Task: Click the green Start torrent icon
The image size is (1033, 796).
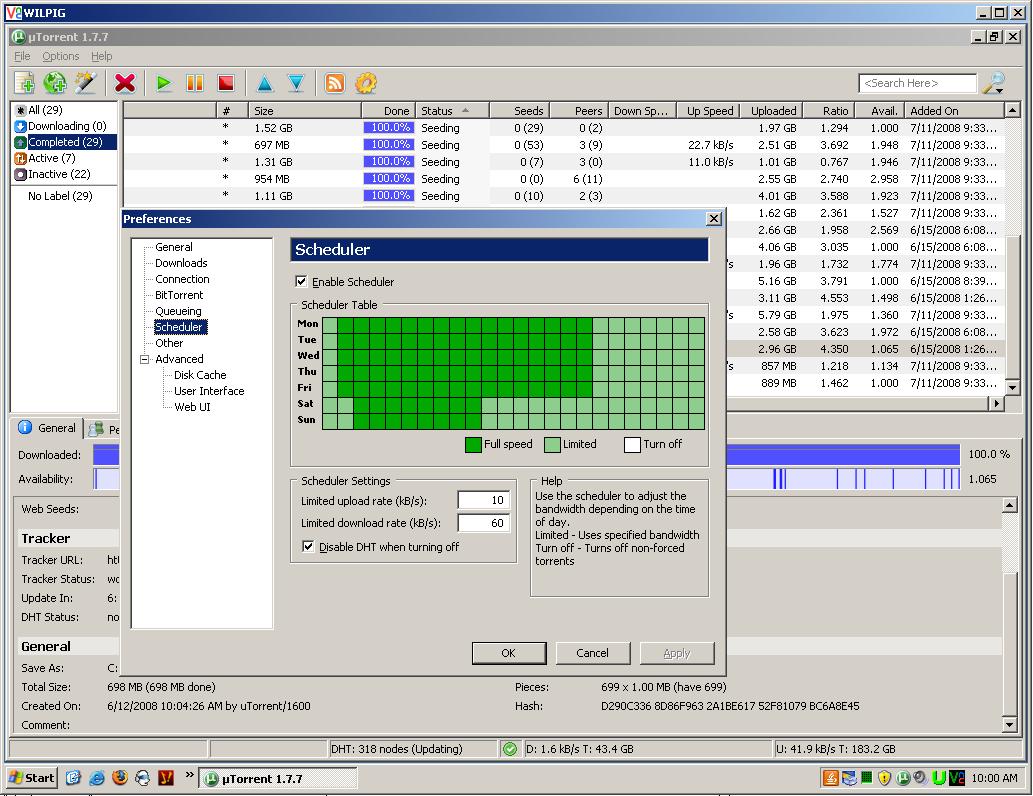Action: (x=163, y=83)
